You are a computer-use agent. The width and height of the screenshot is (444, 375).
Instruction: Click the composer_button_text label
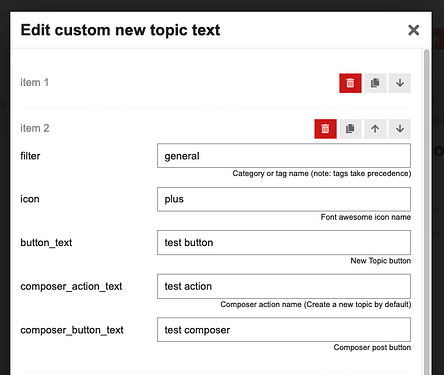pyautogui.click(x=72, y=330)
